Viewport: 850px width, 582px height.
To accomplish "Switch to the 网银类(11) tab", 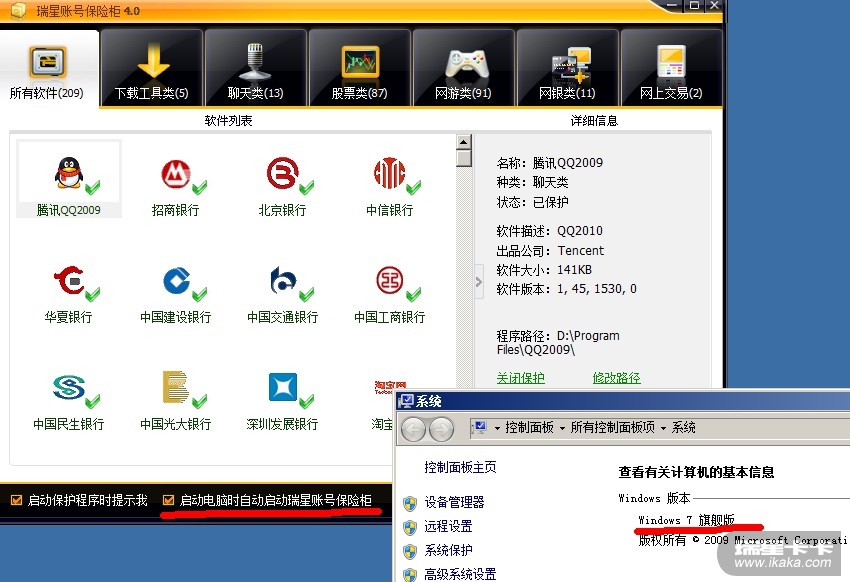I will (x=568, y=69).
